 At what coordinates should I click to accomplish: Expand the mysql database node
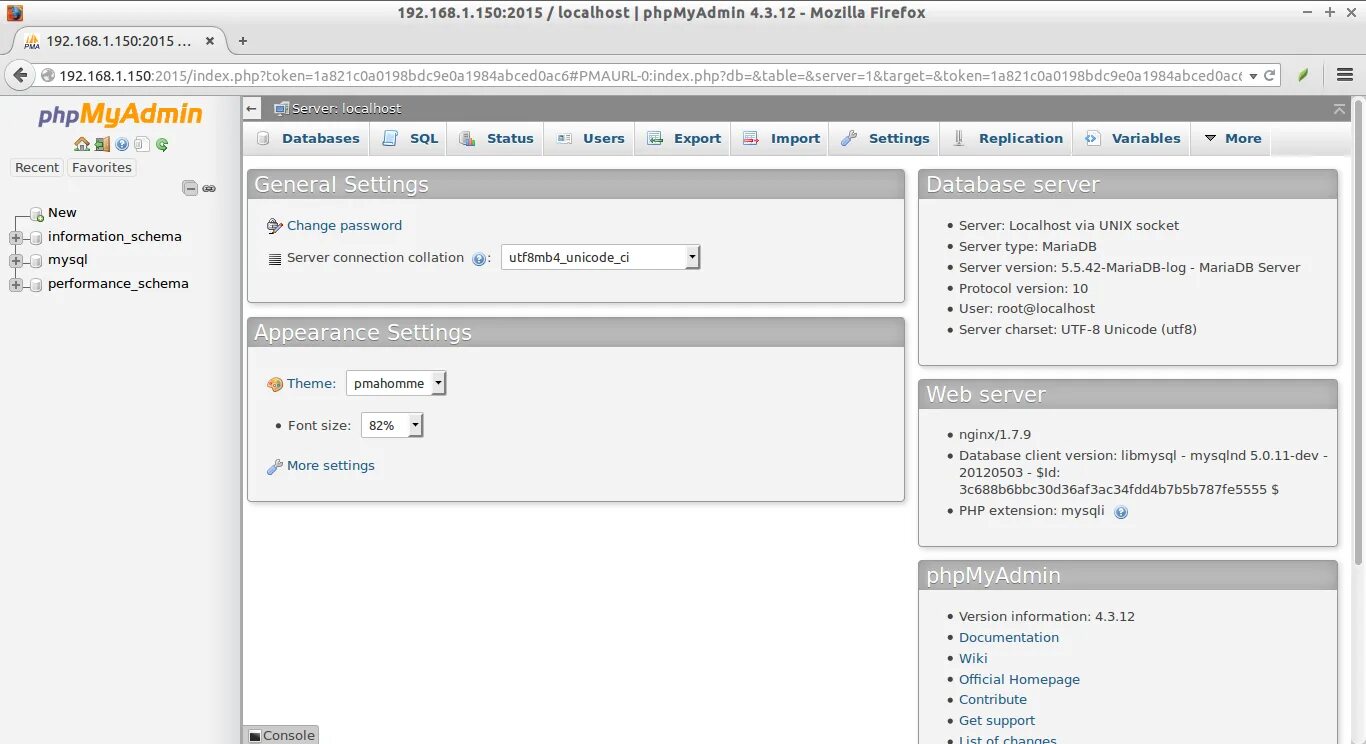(16, 260)
